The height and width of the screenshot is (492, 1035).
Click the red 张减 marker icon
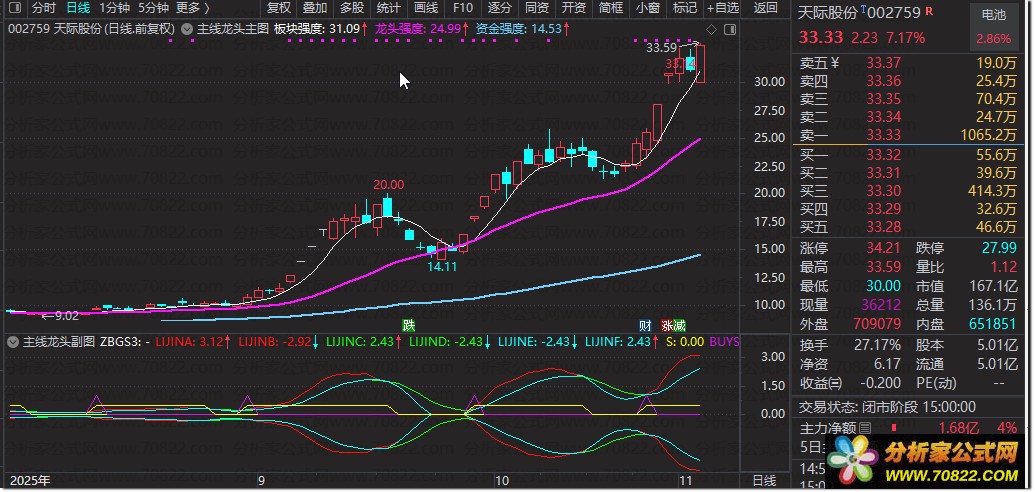(x=673, y=325)
